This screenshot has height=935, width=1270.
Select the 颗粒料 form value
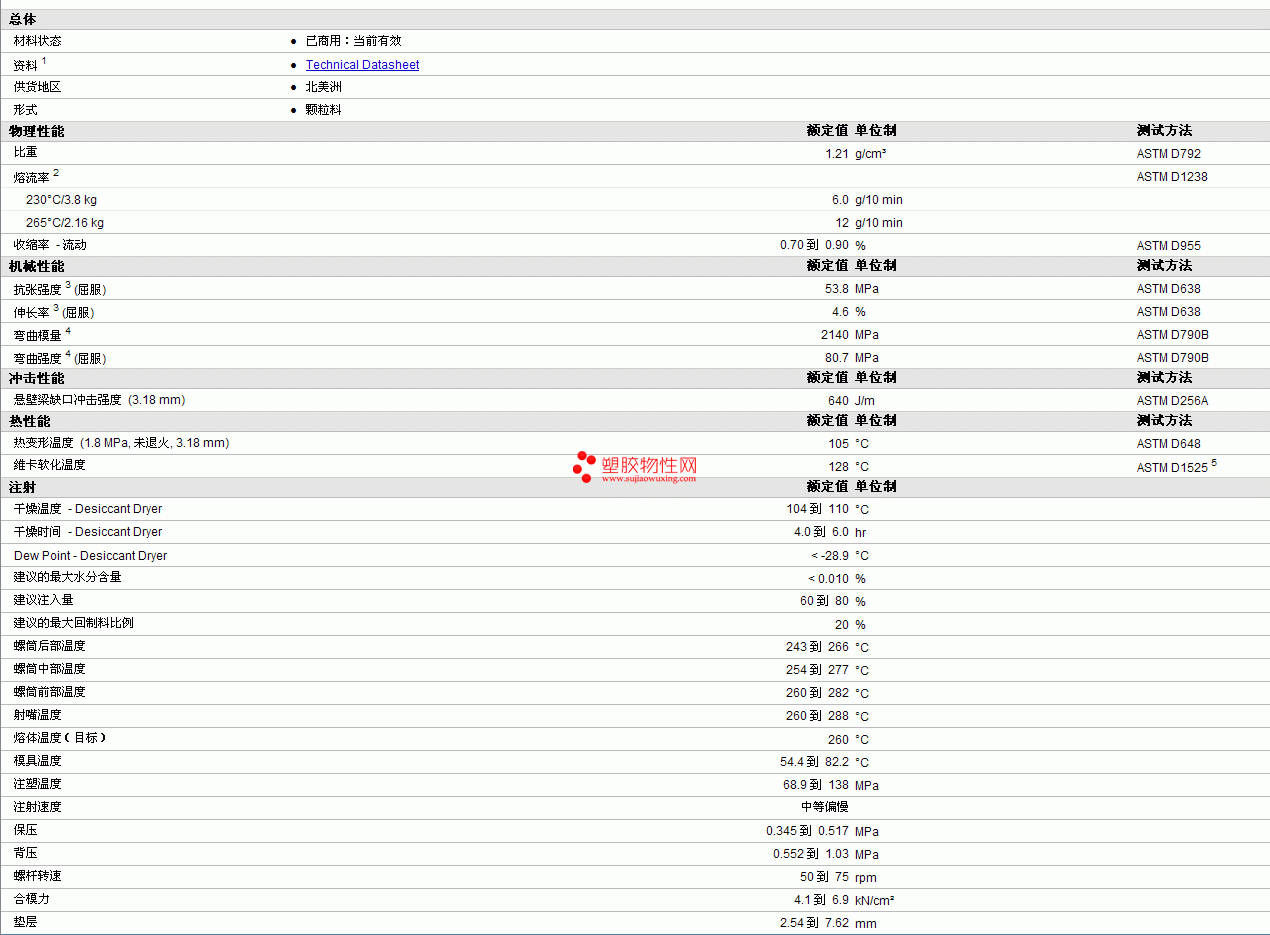(324, 110)
